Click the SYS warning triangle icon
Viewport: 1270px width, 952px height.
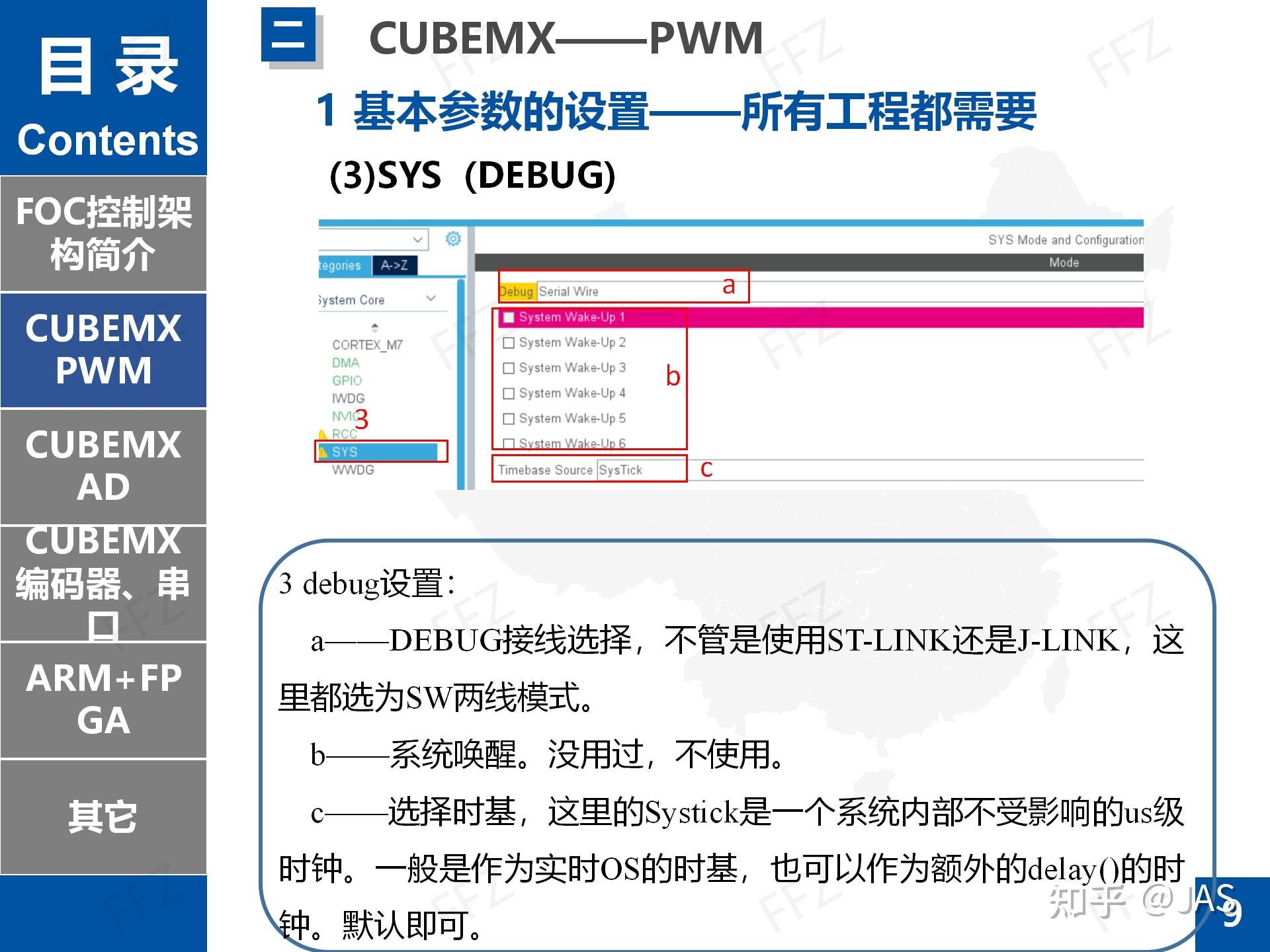tap(323, 452)
